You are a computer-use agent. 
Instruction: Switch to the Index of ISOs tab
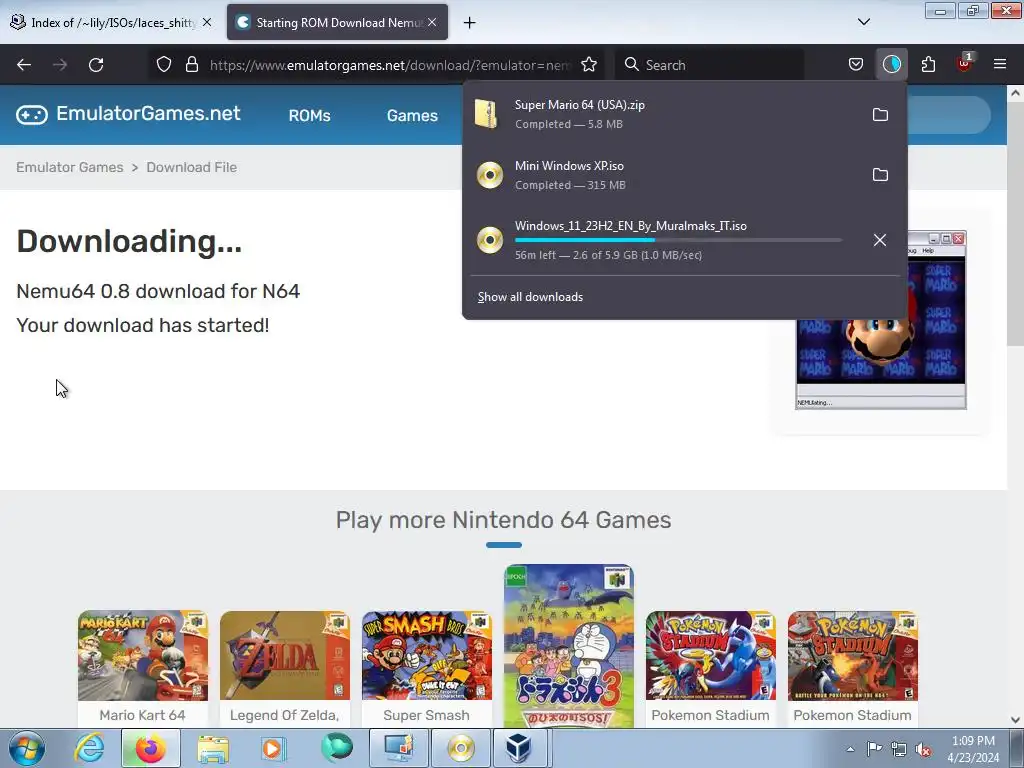click(104, 22)
